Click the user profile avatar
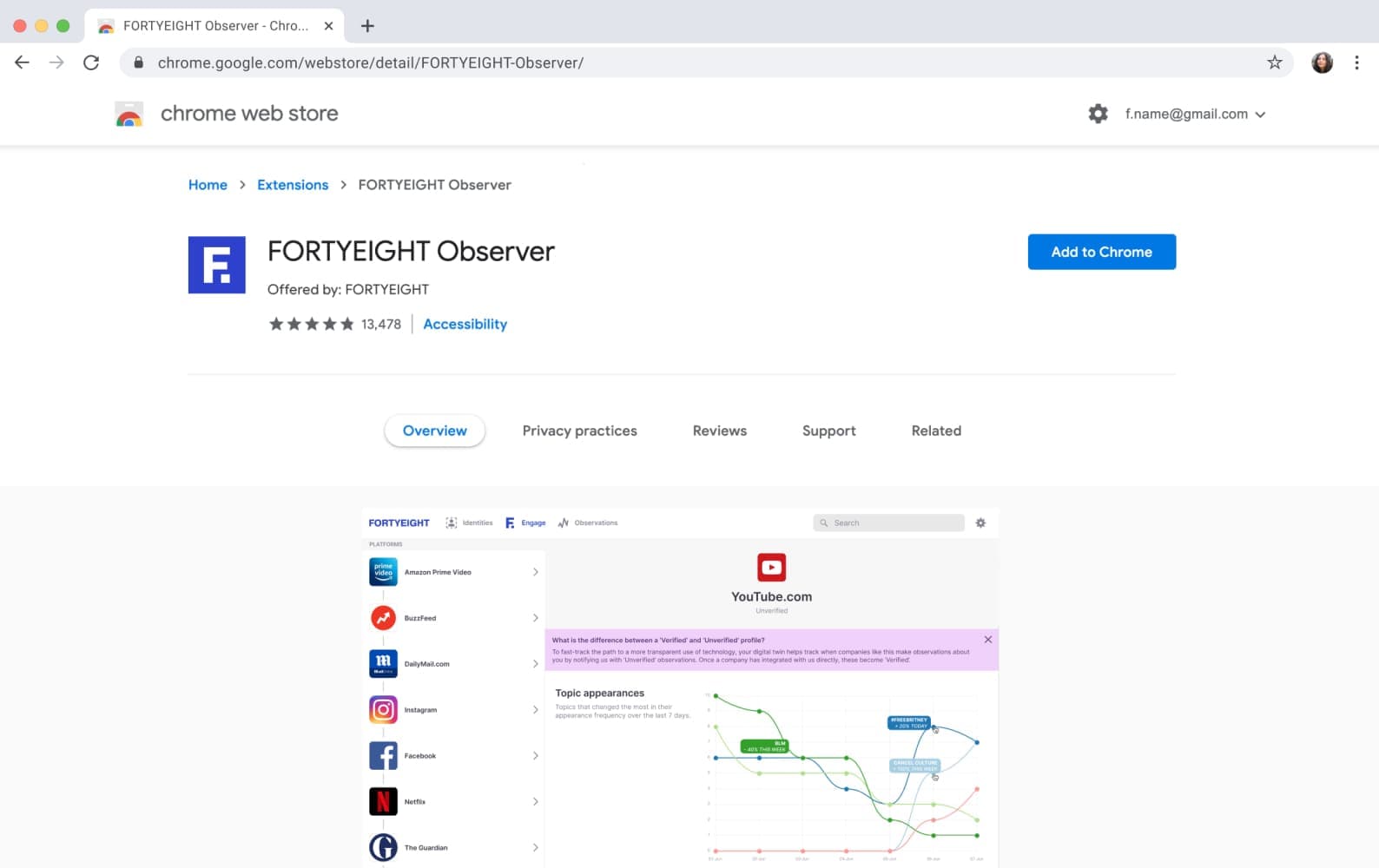1379x868 pixels. pos(1322,62)
